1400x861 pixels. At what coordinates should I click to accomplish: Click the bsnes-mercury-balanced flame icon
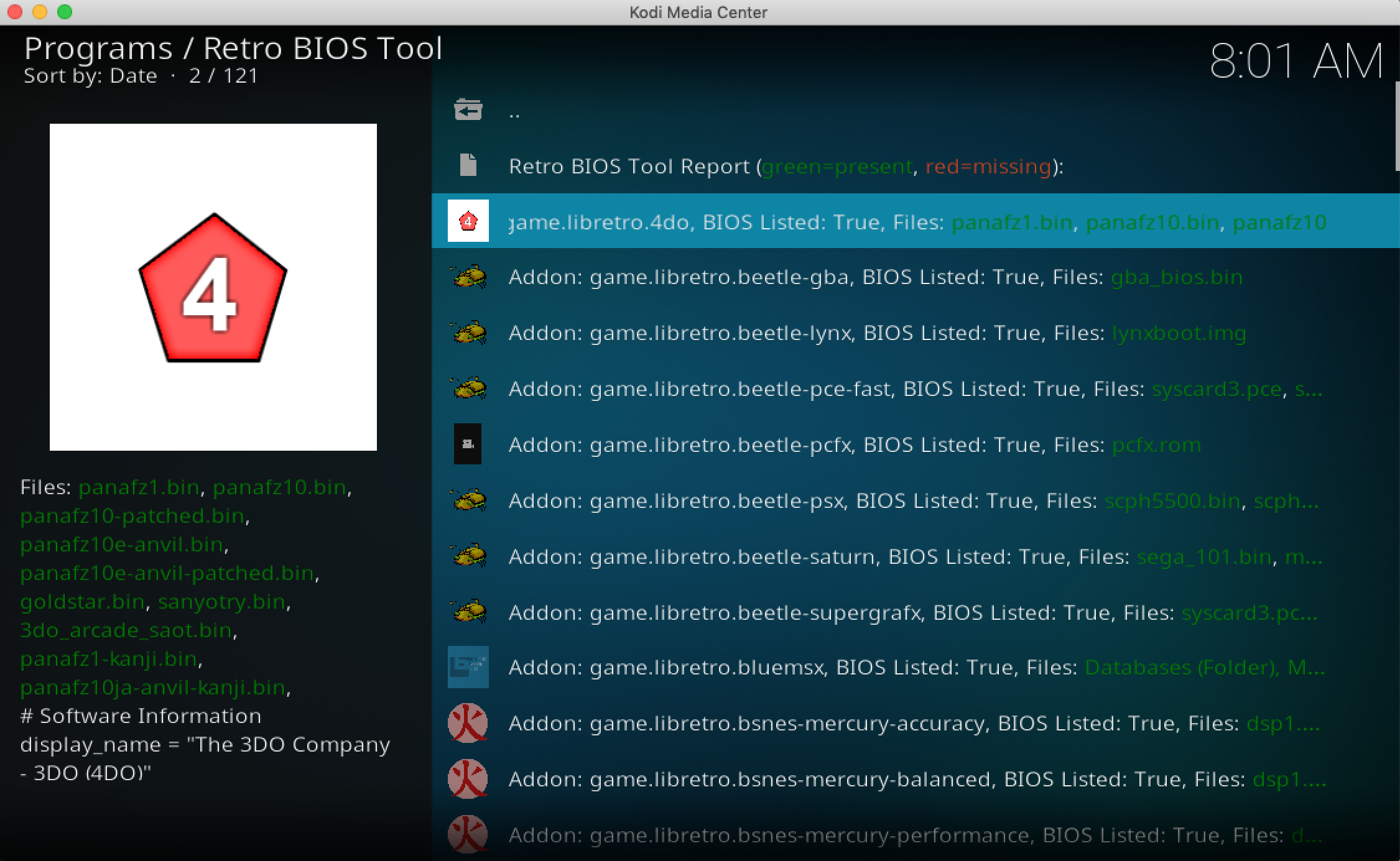(468, 779)
